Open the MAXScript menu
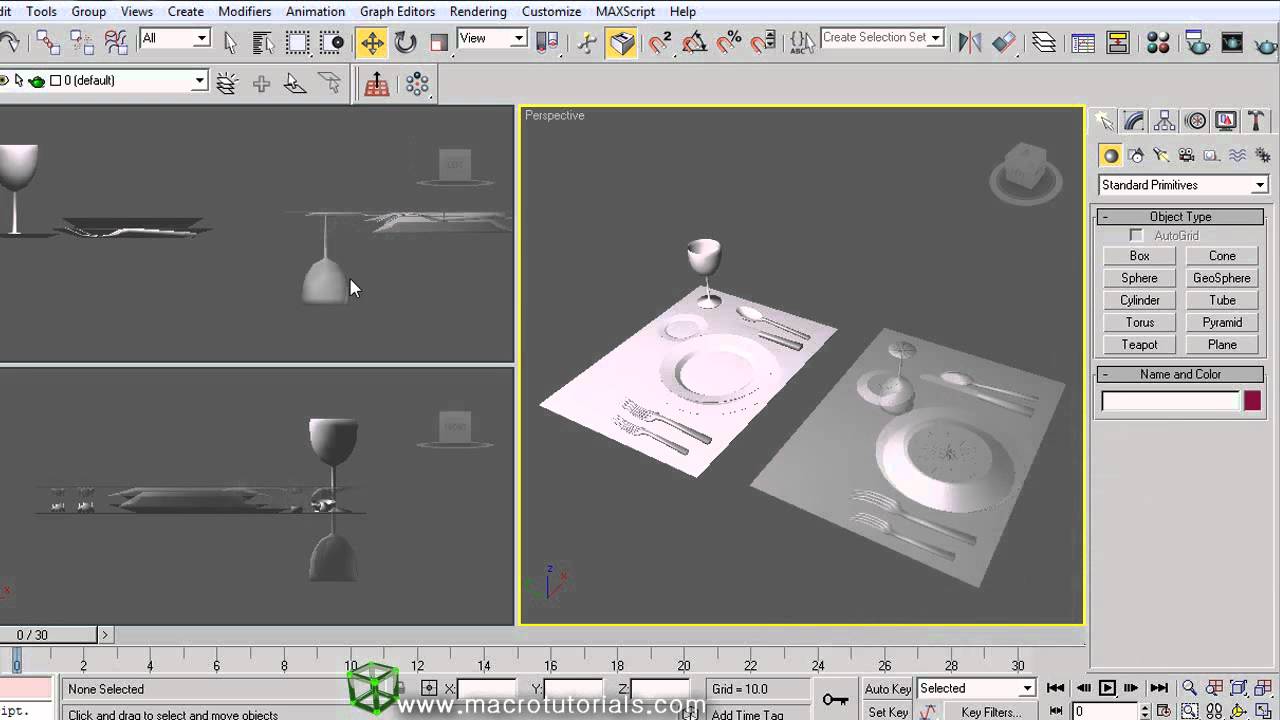This screenshot has height=720, width=1280. click(625, 11)
